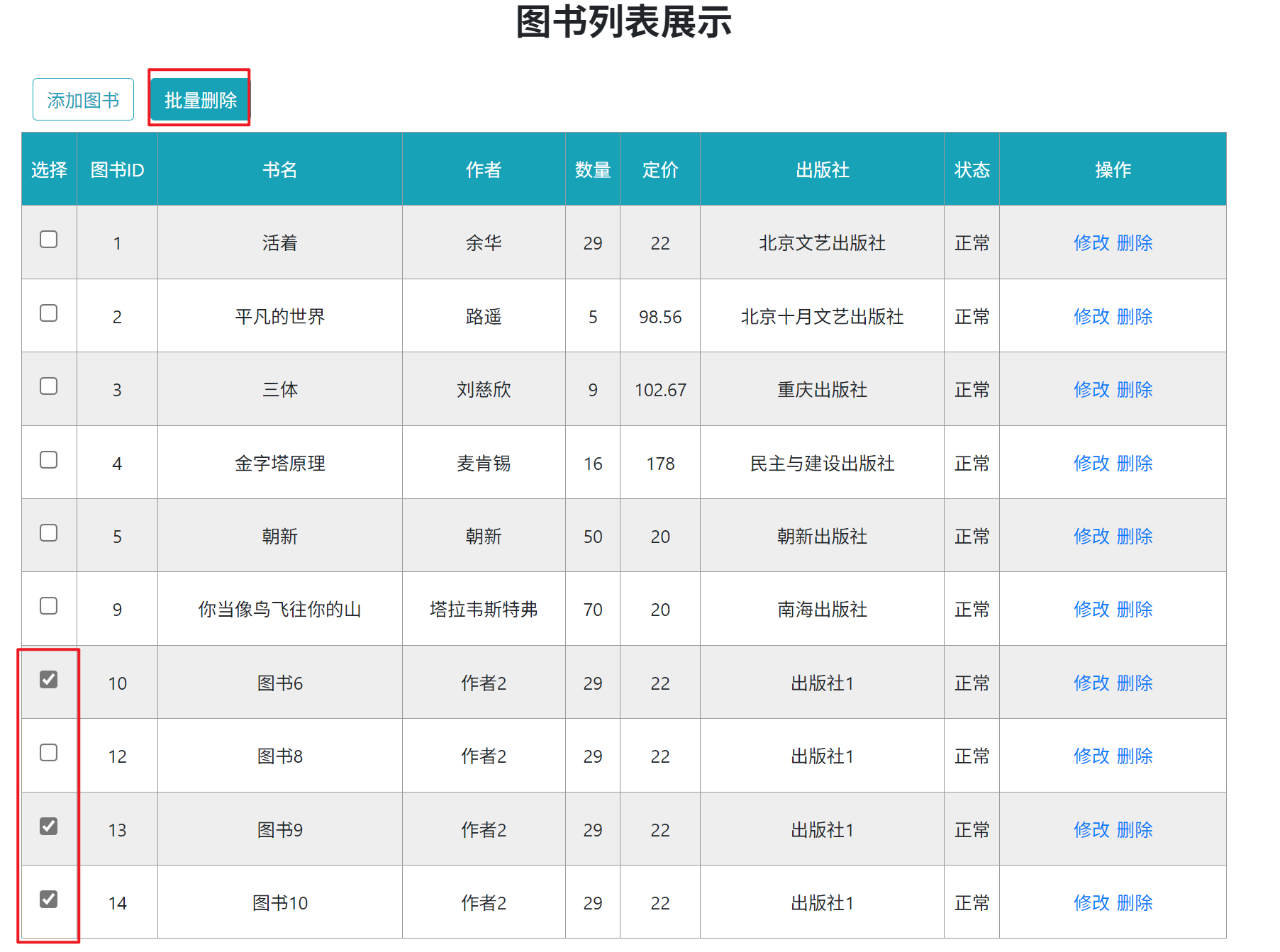Click publisher 民主与建设出版社
Viewport: 1280px width, 952px height.
(822, 463)
